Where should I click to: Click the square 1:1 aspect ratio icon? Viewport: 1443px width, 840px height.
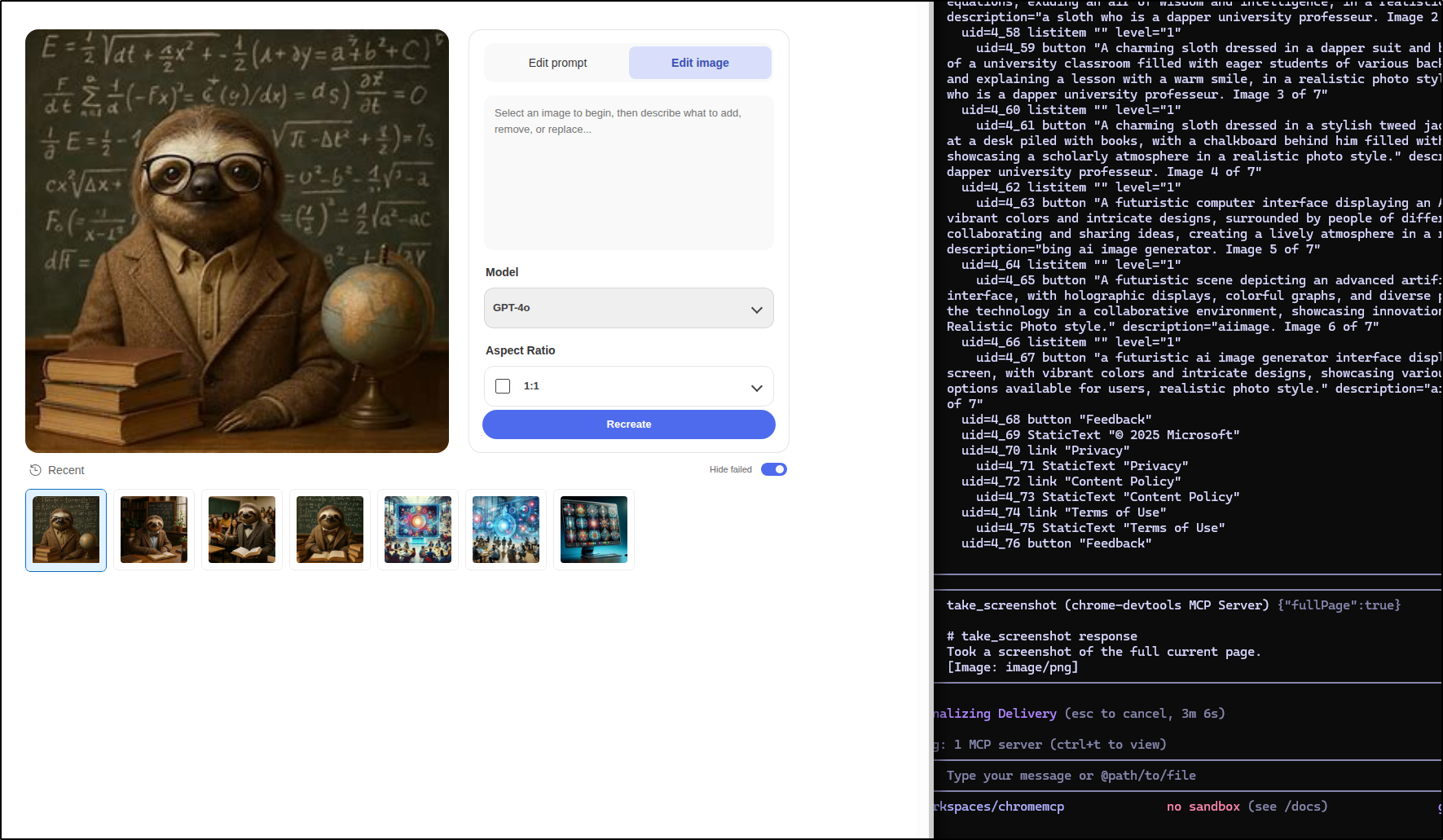503,386
